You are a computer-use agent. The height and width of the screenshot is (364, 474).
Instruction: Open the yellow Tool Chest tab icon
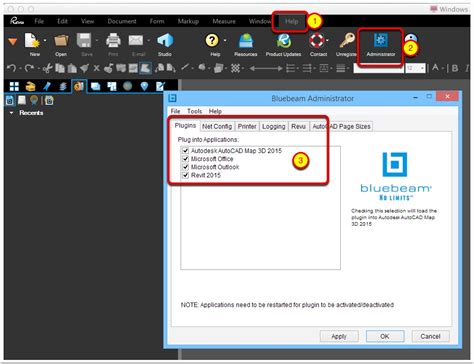(30, 86)
